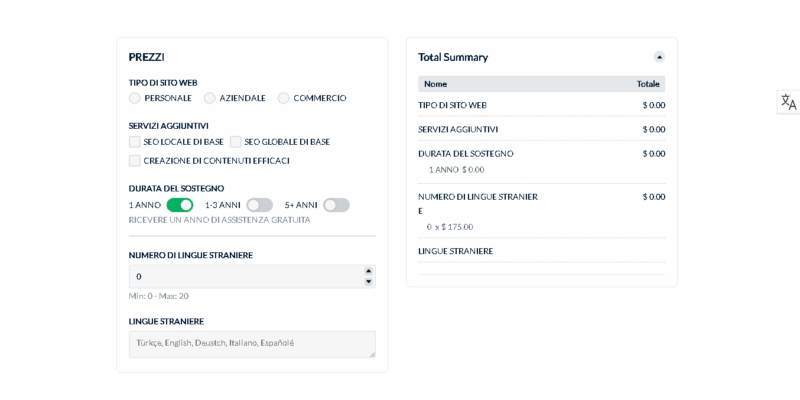
Task: Click the '0 x $ 175.00' summary detail
Action: pos(449,227)
